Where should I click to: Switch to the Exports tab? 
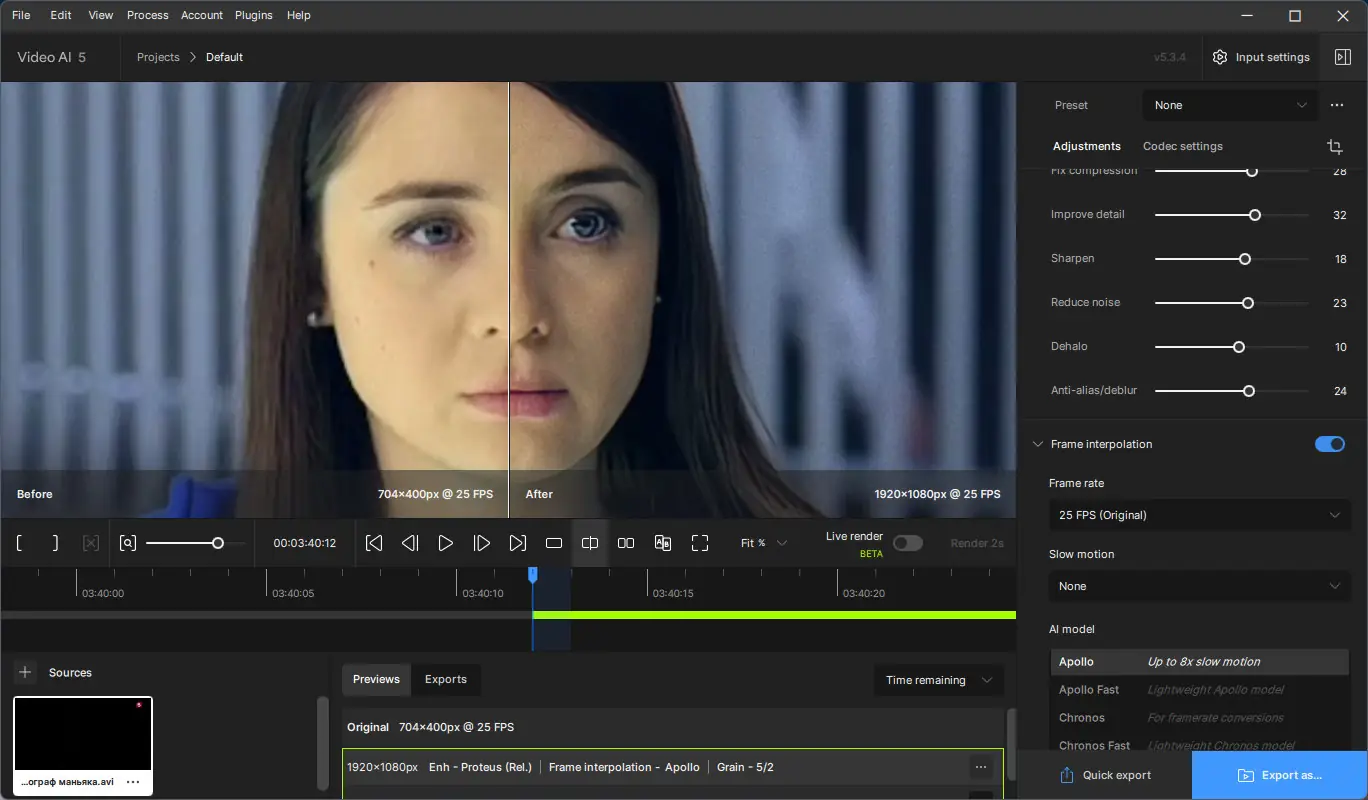[445, 679]
